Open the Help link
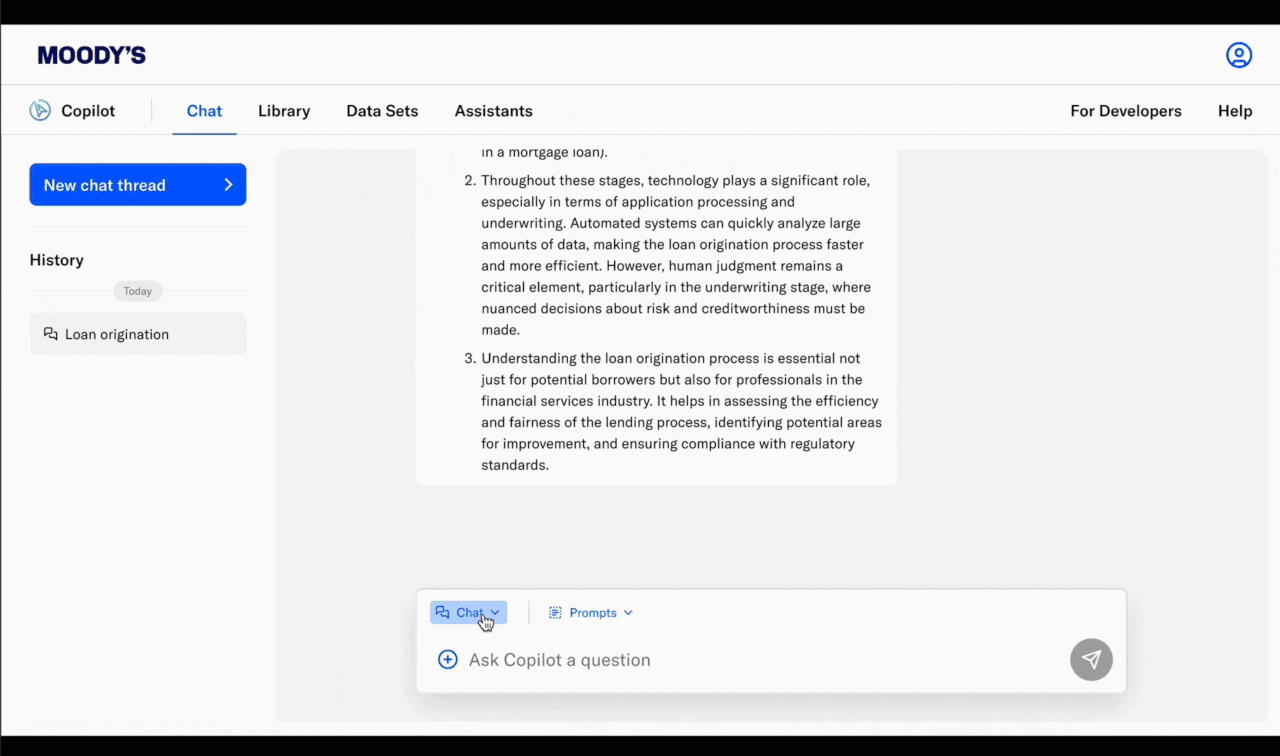 tap(1235, 111)
